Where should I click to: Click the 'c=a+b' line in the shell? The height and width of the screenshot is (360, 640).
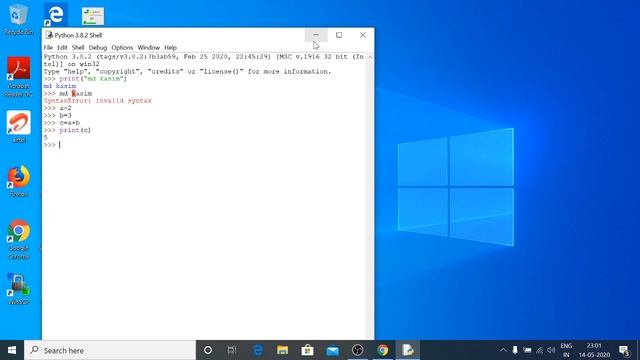[x=62, y=123]
